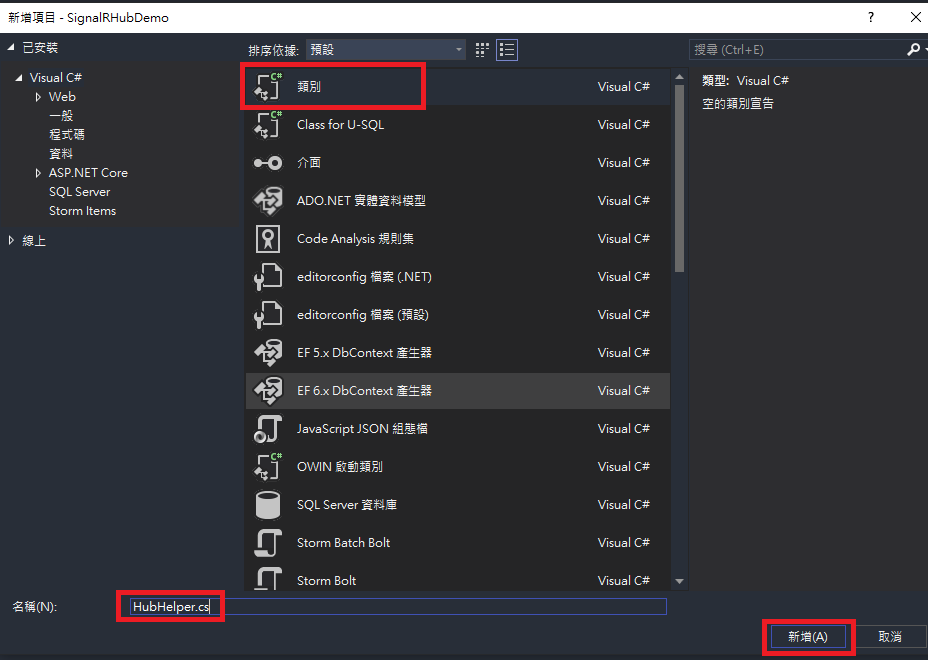
Task: Click the OWIN 啟動類別 template icon
Action: [x=266, y=466]
